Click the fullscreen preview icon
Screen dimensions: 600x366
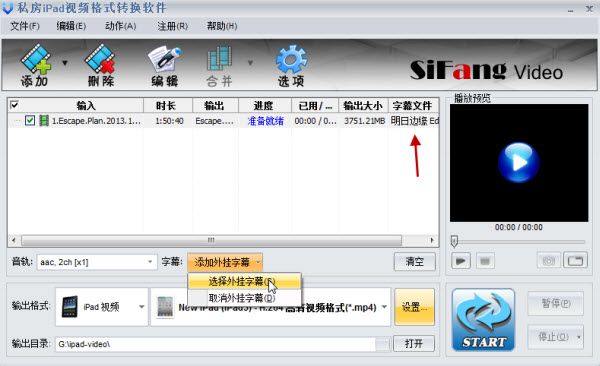click(x=576, y=261)
